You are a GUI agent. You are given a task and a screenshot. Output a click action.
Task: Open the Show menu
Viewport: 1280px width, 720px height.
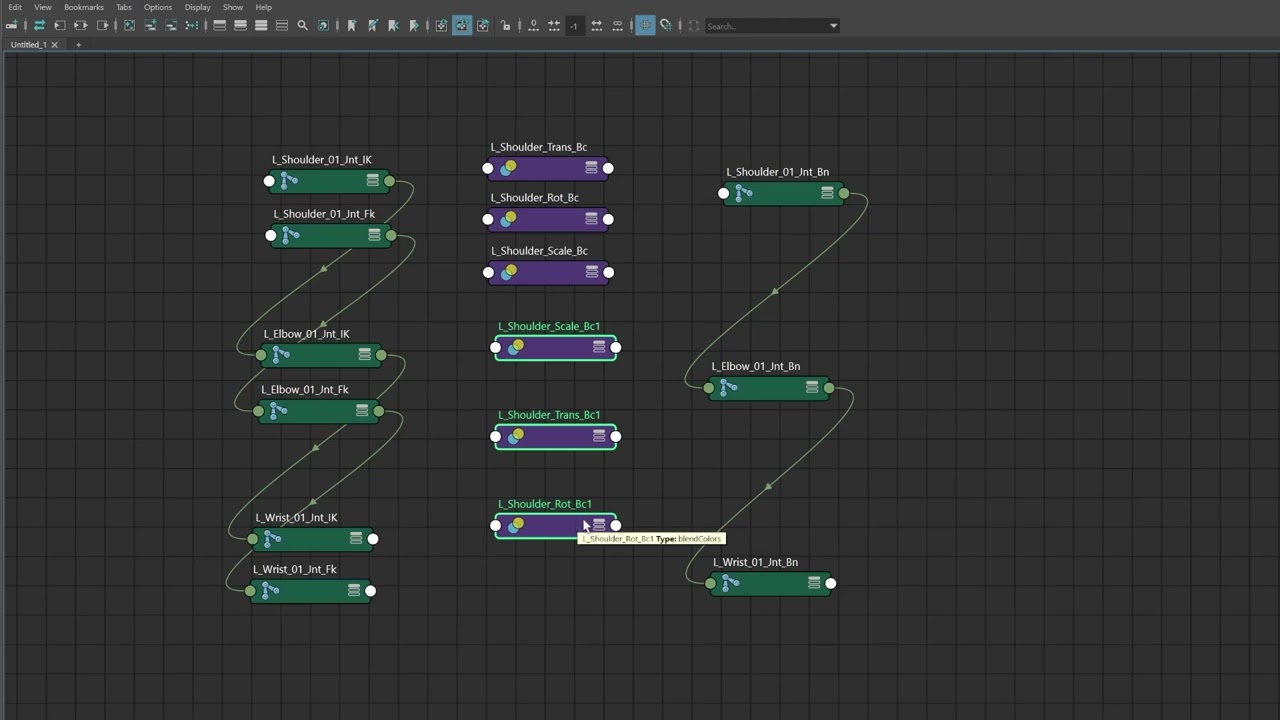(x=233, y=7)
